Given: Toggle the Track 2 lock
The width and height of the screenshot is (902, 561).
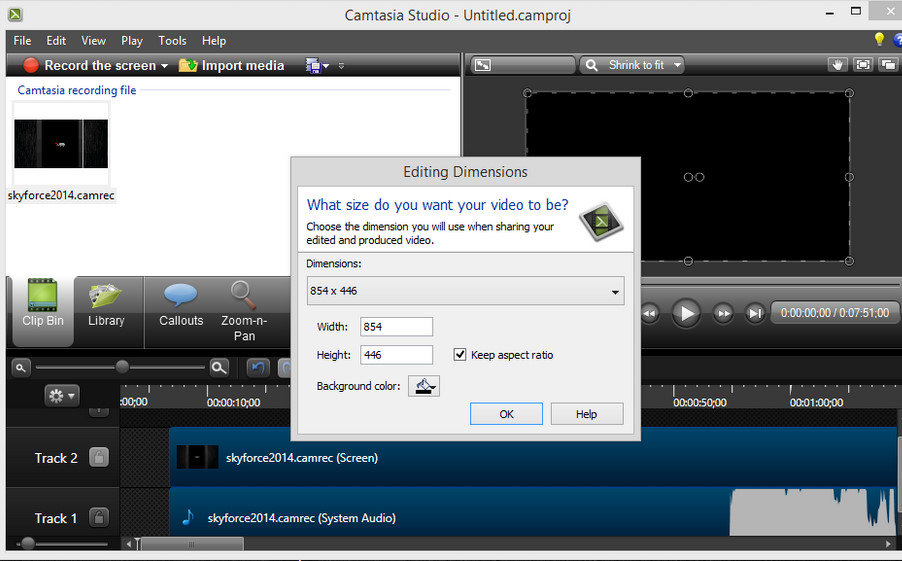Looking at the screenshot, I should point(99,458).
